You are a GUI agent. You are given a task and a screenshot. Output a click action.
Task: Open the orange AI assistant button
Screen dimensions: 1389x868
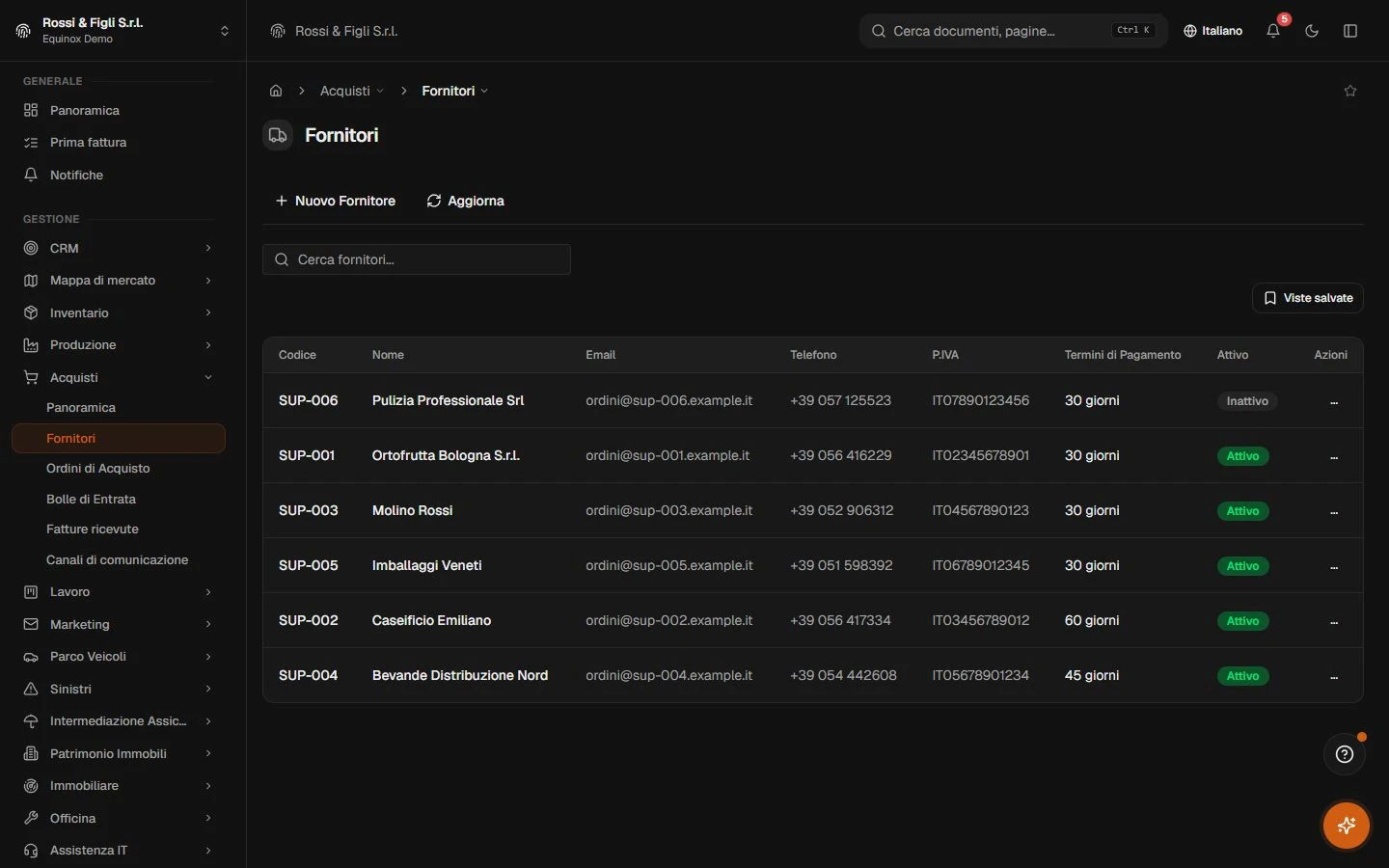tap(1347, 826)
